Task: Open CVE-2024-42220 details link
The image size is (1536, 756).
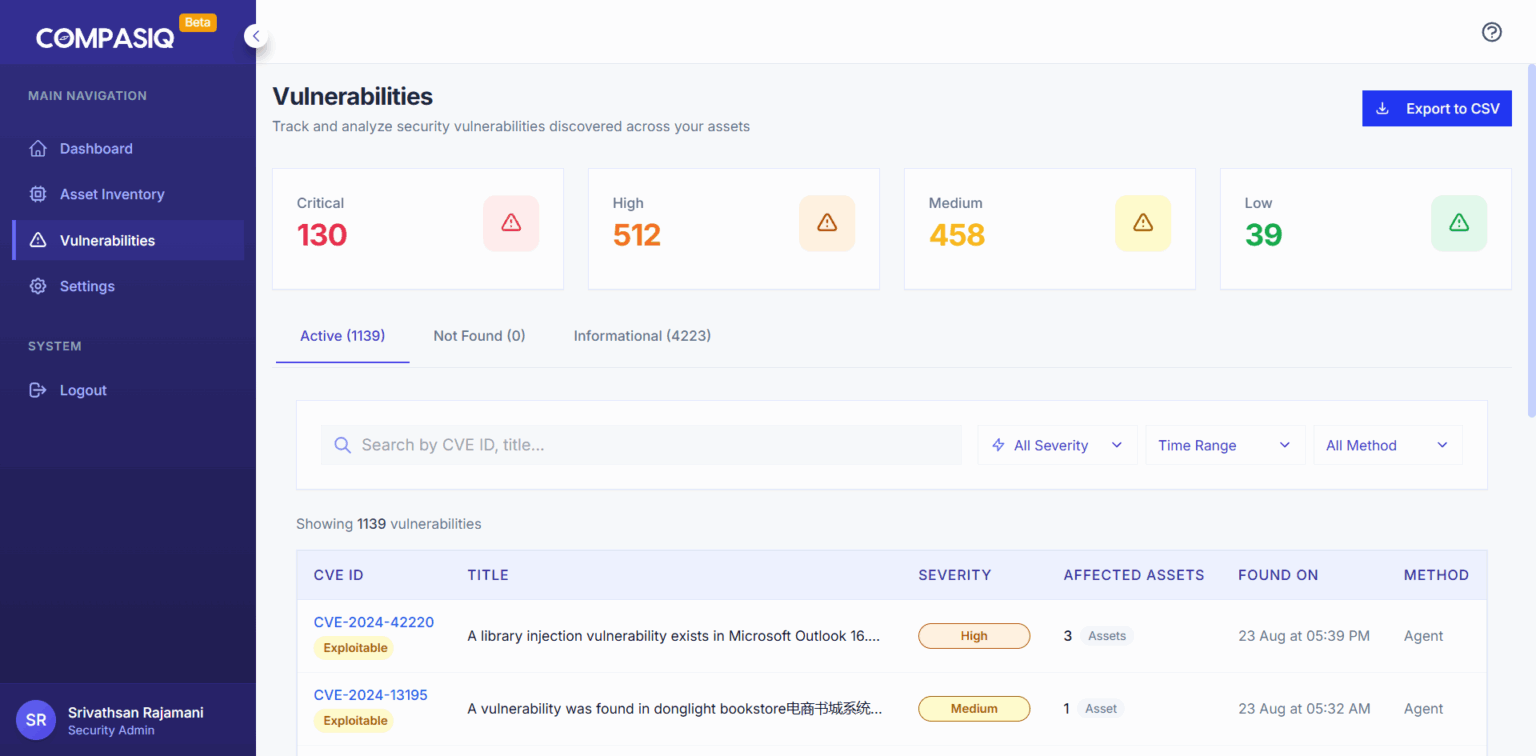Action: 374,621
